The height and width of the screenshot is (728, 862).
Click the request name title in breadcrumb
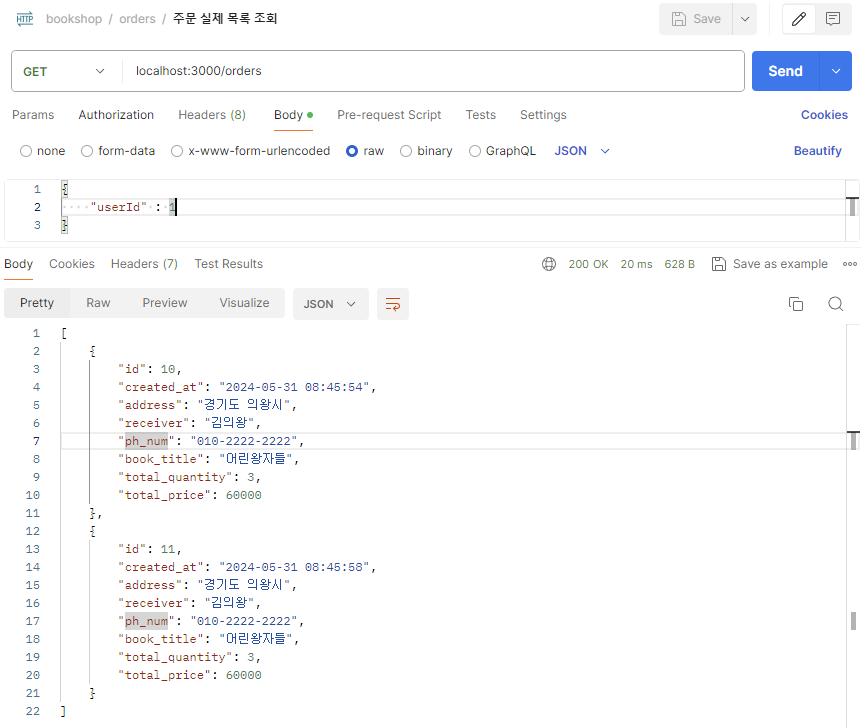pyautogui.click(x=225, y=19)
